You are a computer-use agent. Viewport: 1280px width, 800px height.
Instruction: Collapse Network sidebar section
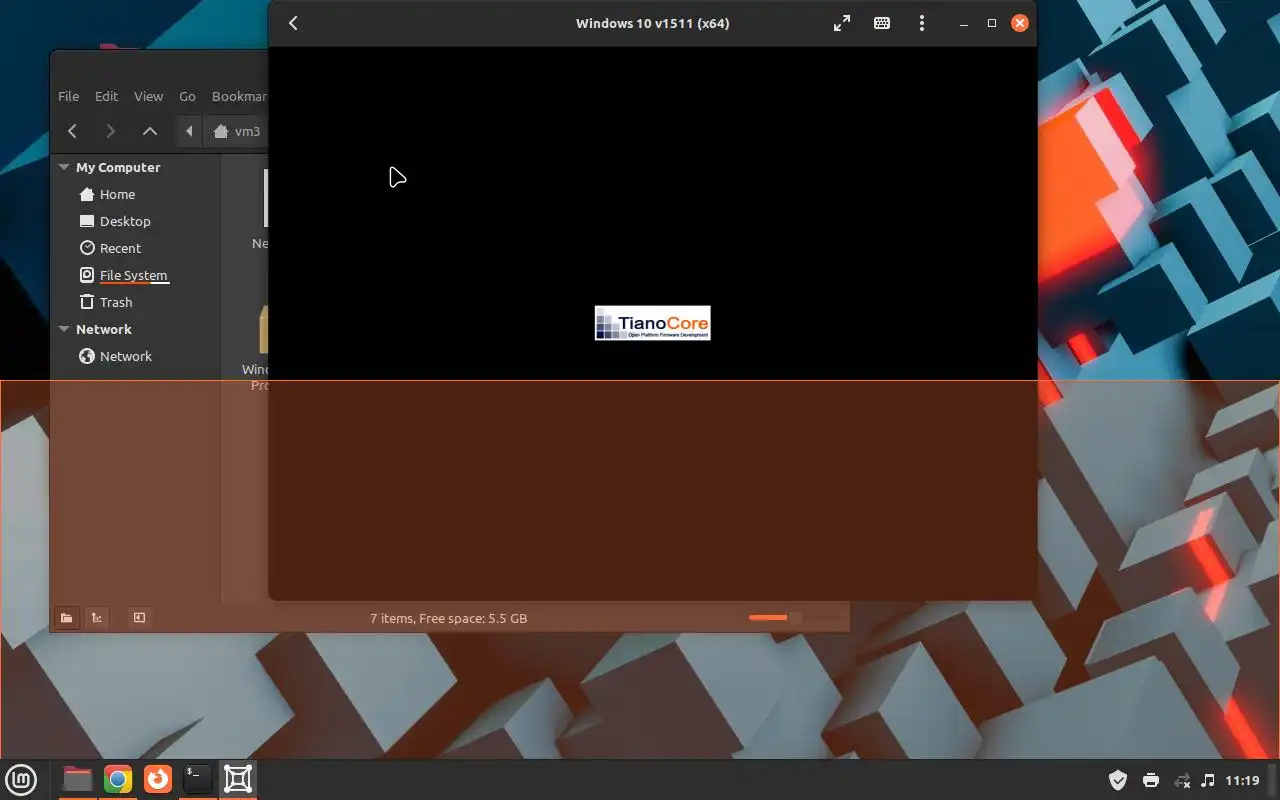tap(64, 329)
